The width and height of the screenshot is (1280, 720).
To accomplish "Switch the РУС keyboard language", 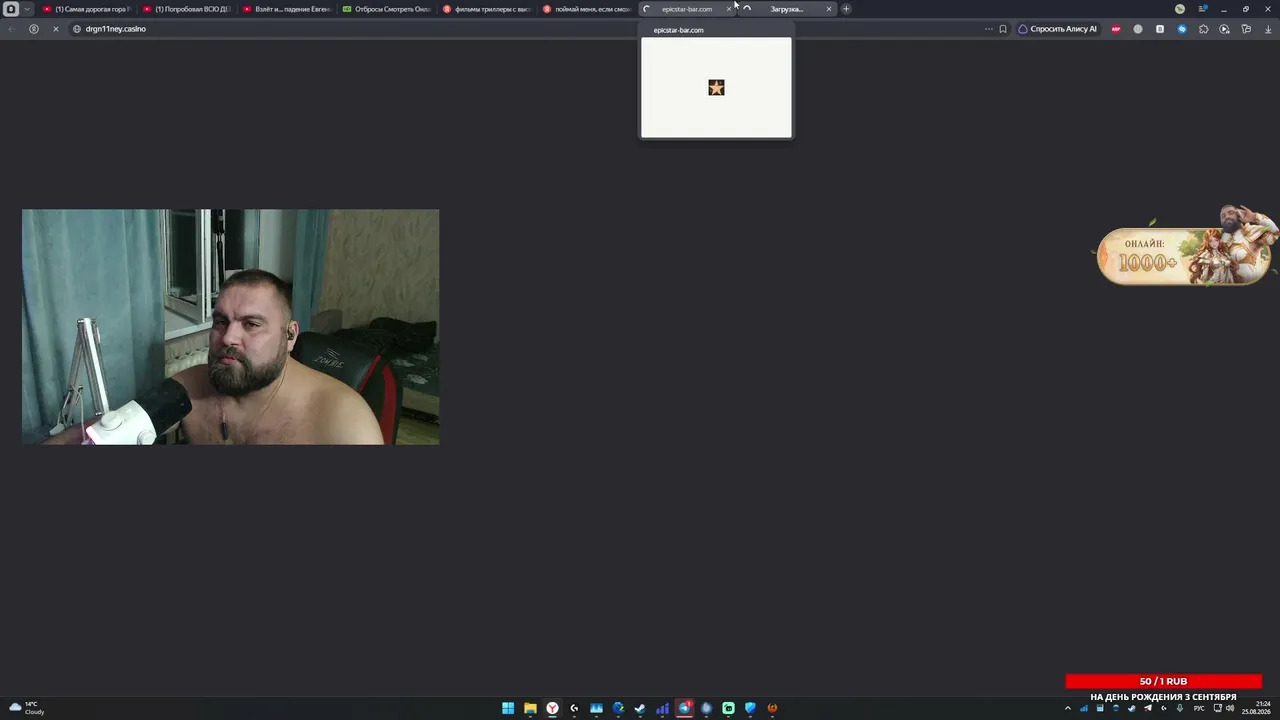I will 1199,708.
